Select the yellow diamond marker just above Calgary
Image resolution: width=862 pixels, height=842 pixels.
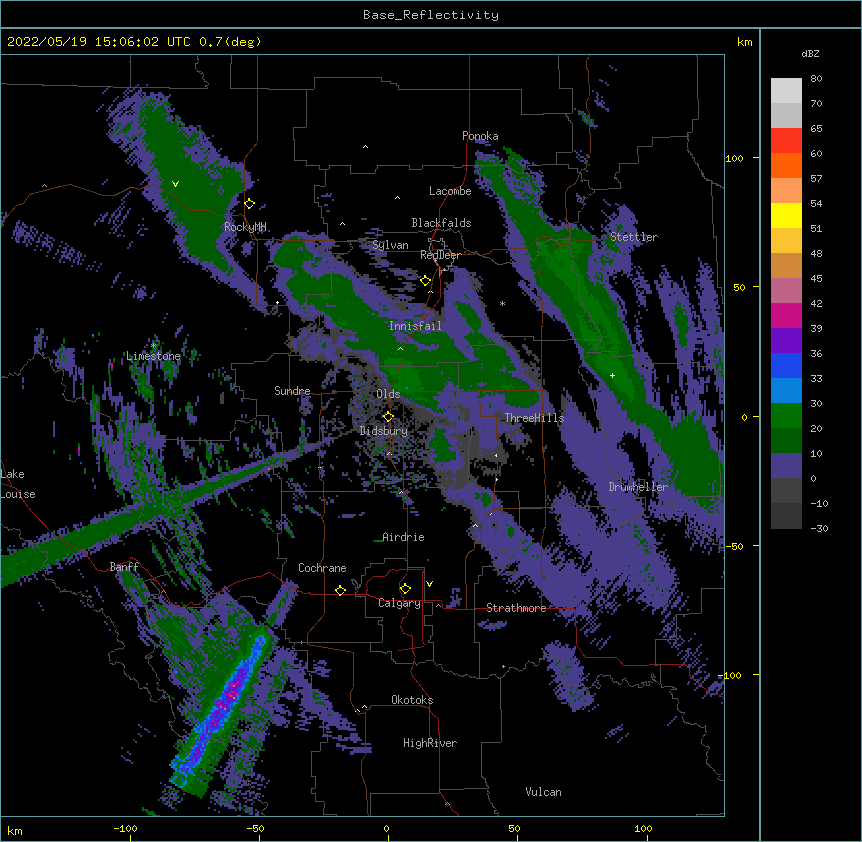[x=405, y=589]
